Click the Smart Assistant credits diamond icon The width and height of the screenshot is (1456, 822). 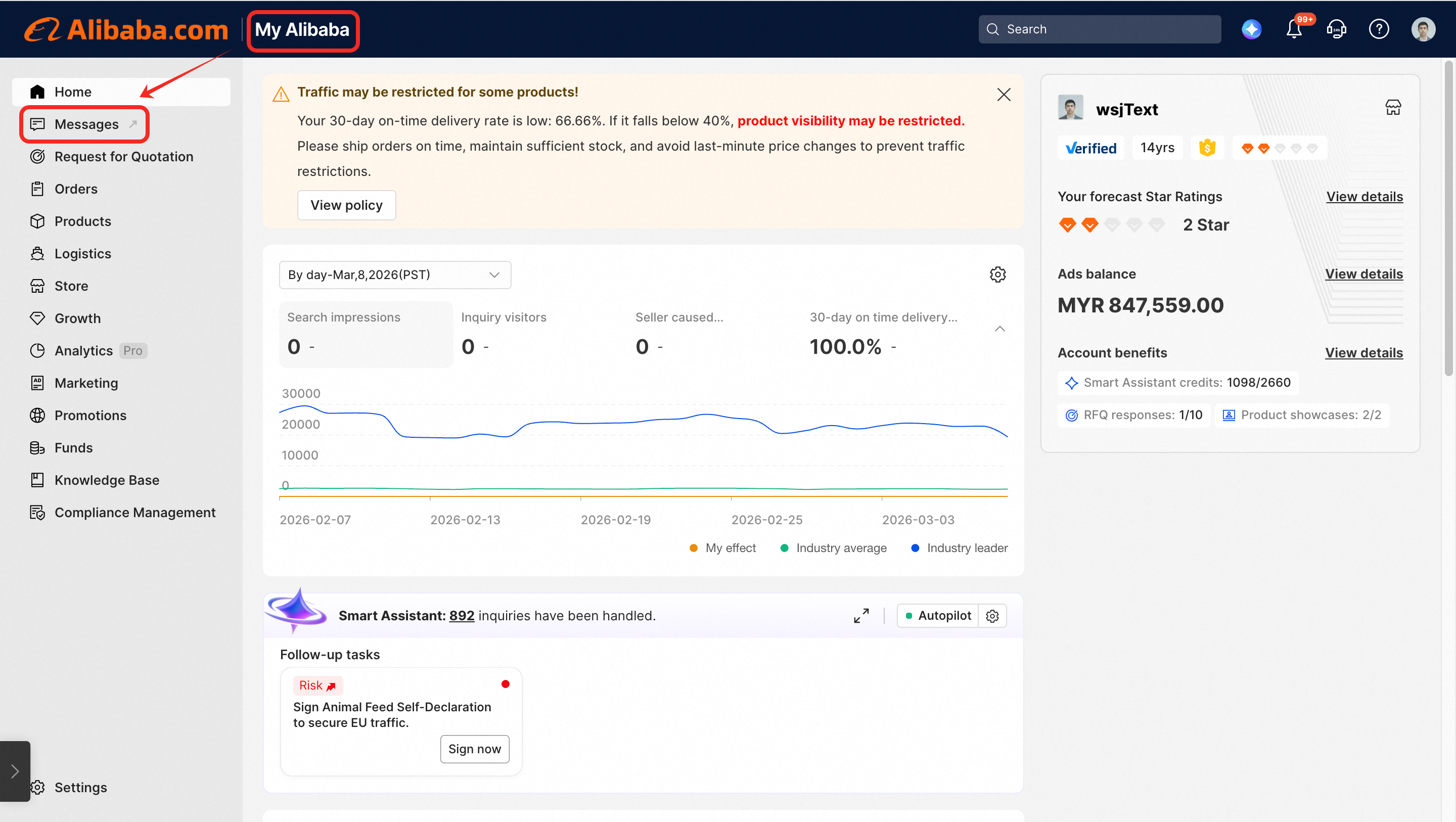coord(1071,383)
